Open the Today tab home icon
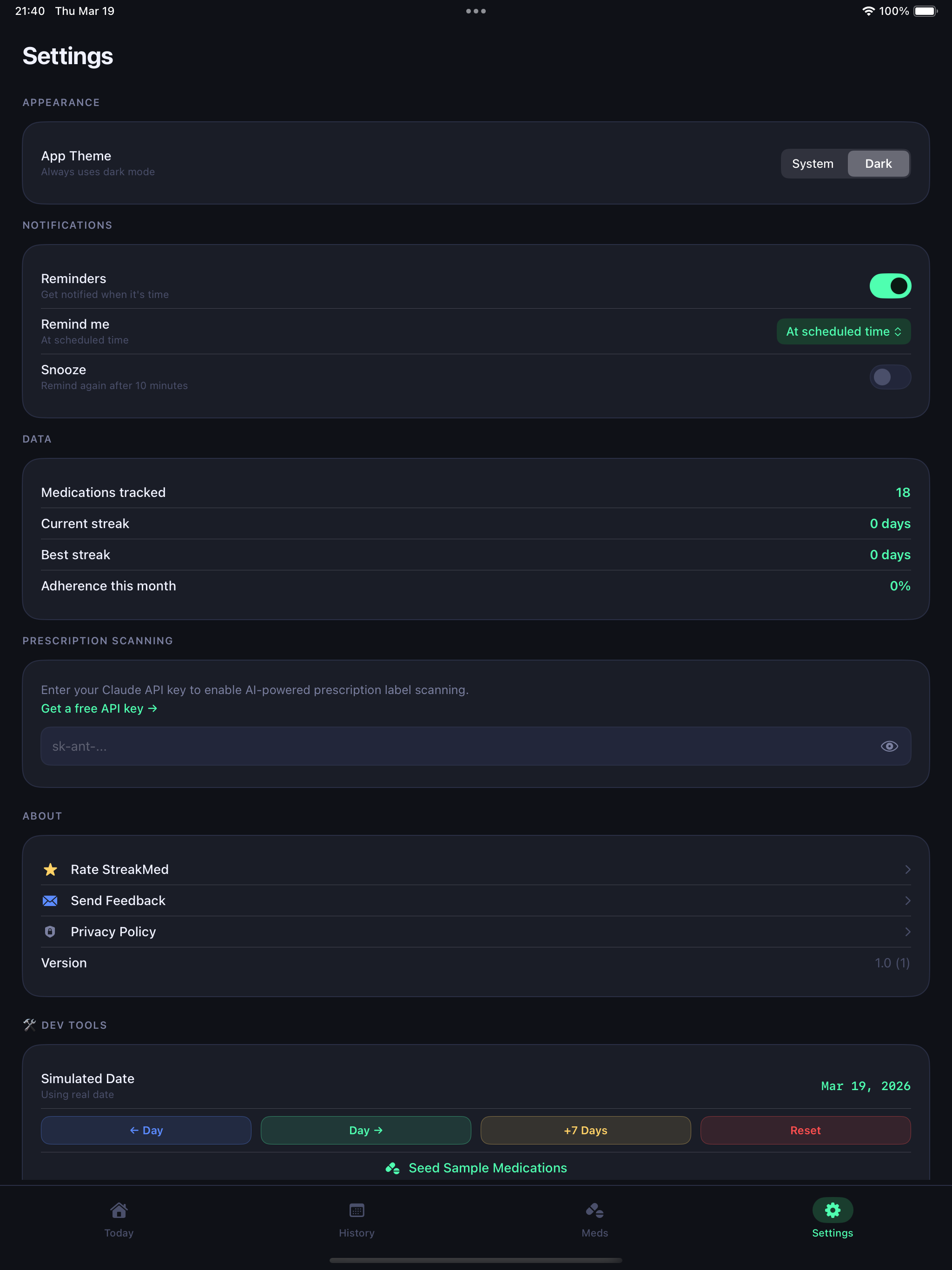 [x=119, y=1210]
